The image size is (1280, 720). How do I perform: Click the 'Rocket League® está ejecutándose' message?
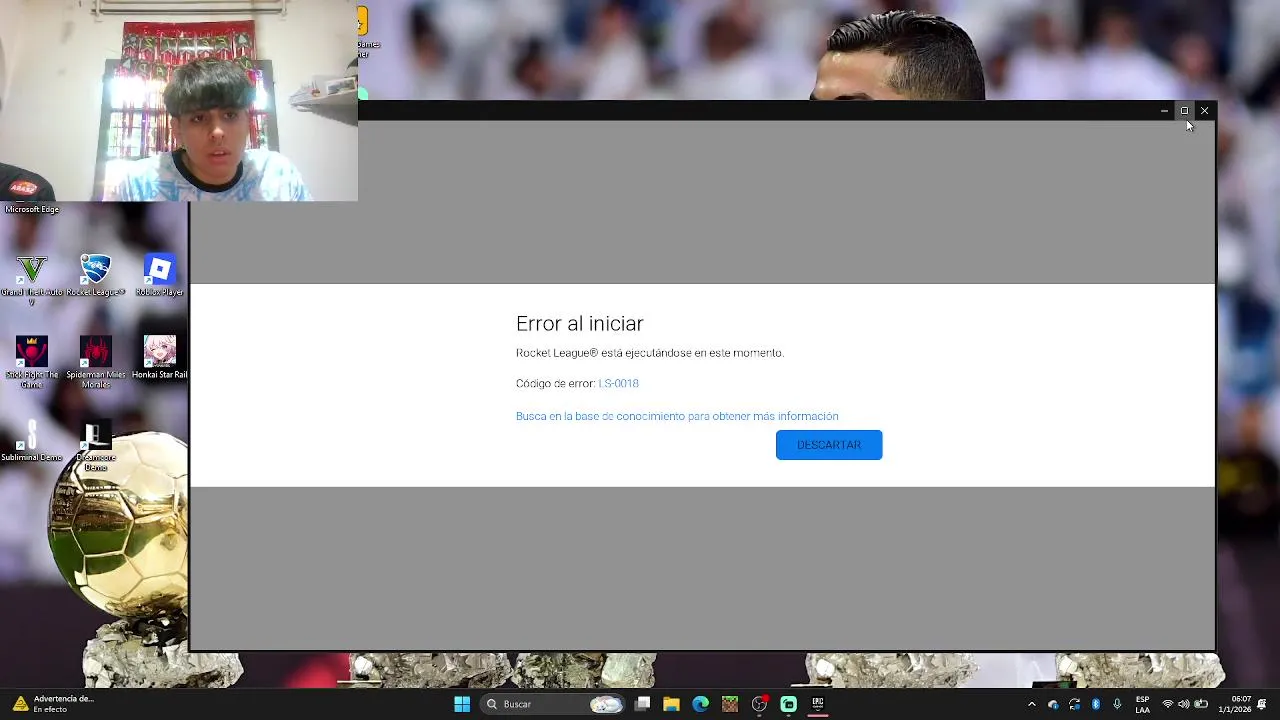click(649, 353)
